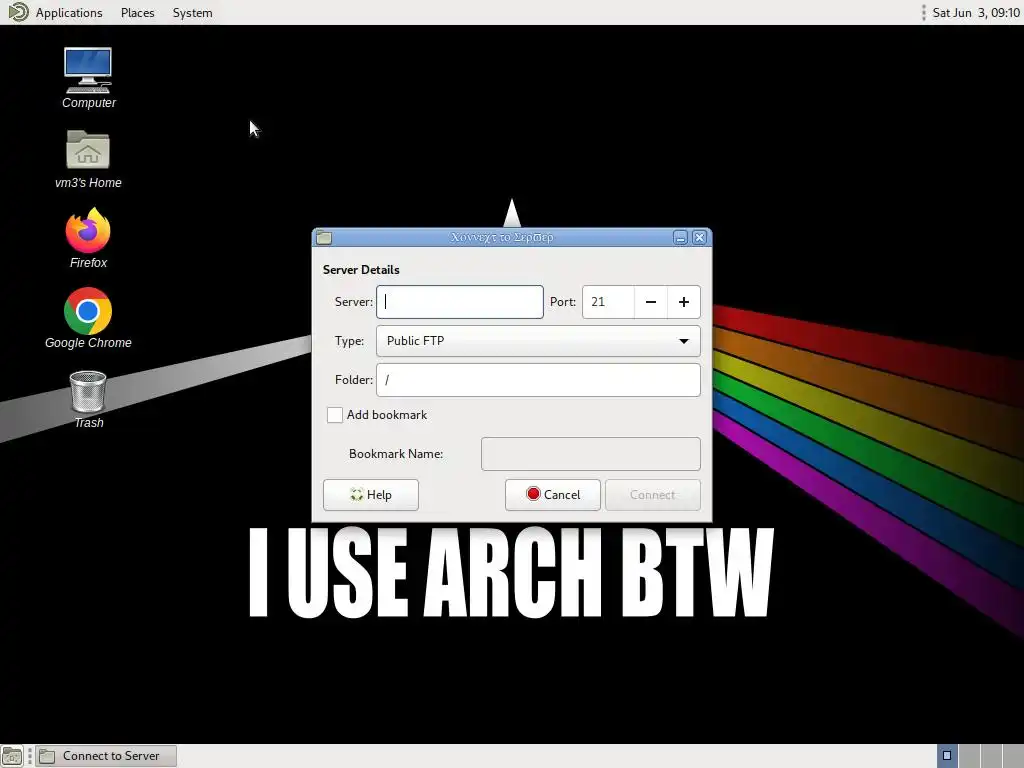The width and height of the screenshot is (1024, 768).
Task: Enable the Add bookmark checkbox
Action: [334, 415]
